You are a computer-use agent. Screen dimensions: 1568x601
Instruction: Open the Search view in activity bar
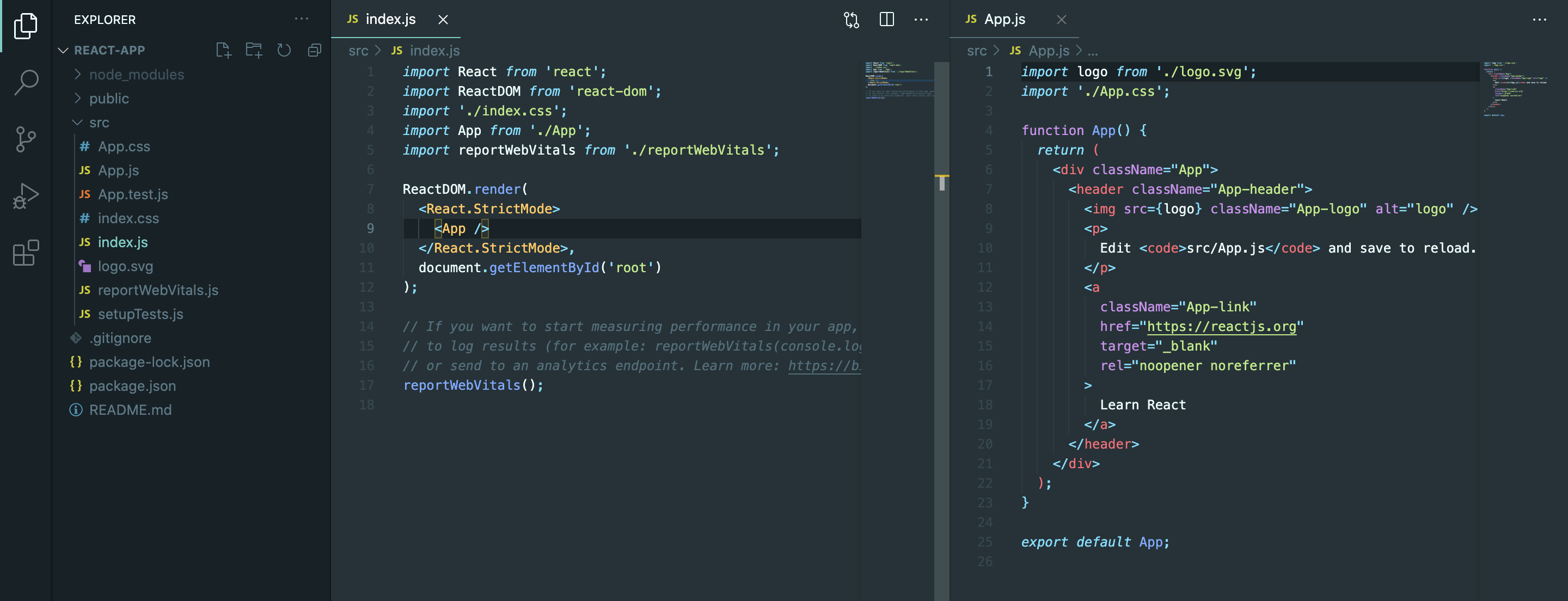click(26, 82)
